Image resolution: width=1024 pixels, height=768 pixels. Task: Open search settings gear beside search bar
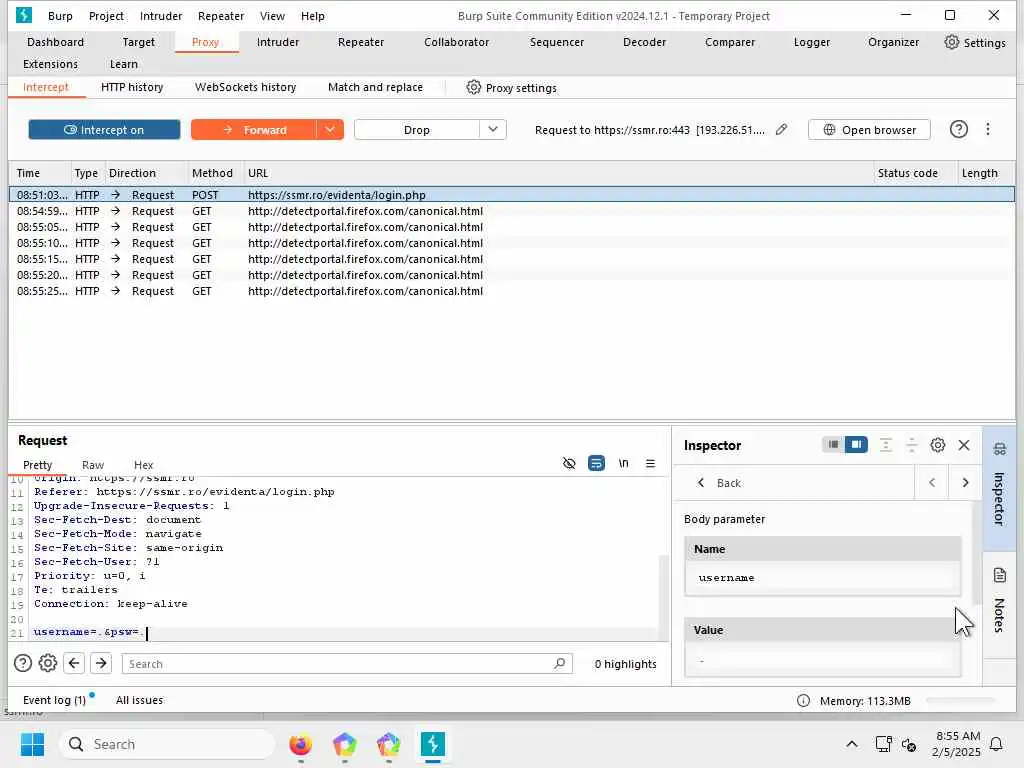click(x=48, y=664)
